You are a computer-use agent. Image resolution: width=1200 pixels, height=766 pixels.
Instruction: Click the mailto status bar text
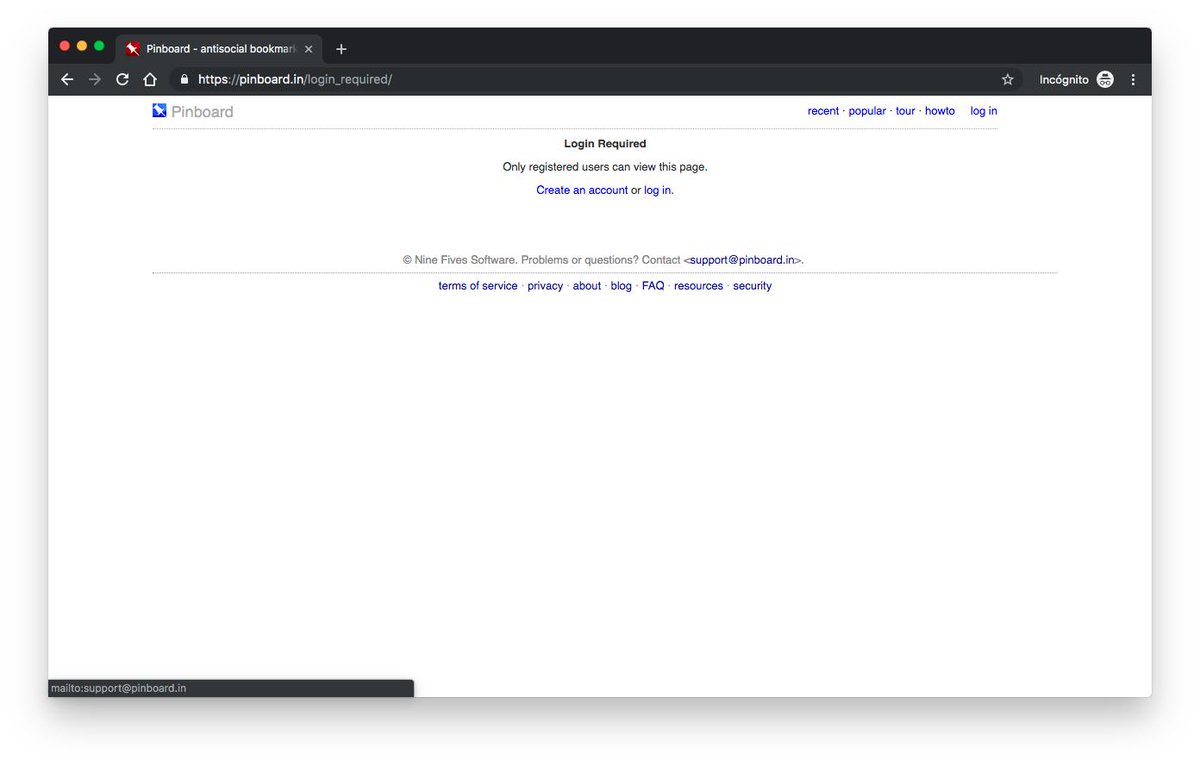pyautogui.click(x=119, y=688)
